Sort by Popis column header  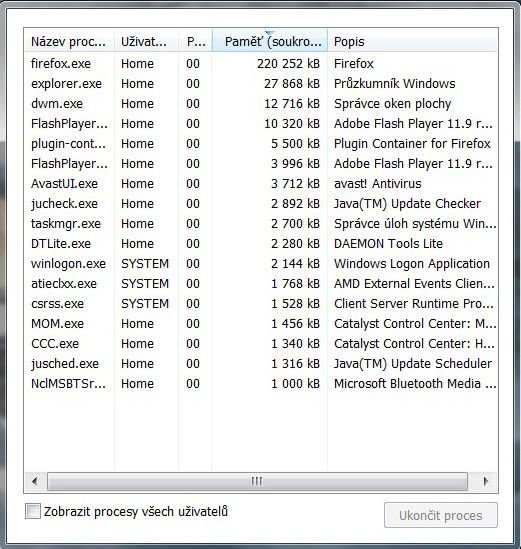tap(412, 41)
